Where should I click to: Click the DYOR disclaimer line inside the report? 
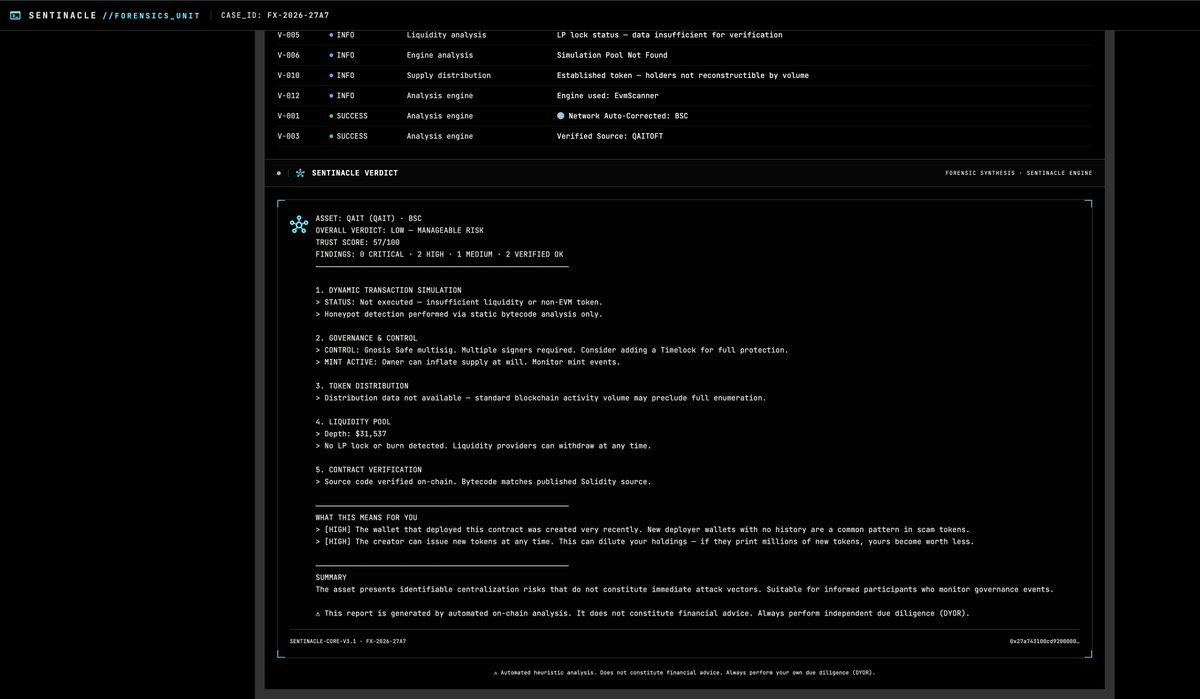[x=642, y=614]
